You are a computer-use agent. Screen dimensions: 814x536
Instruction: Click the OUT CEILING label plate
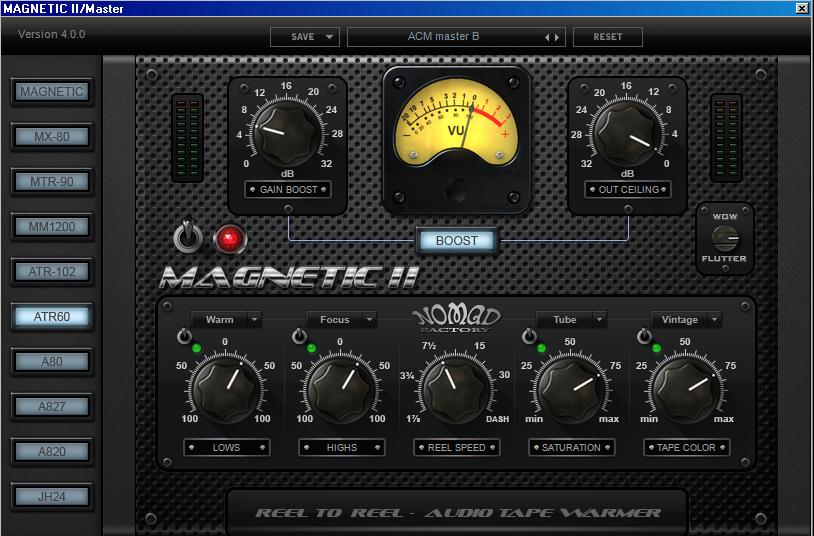coord(628,190)
